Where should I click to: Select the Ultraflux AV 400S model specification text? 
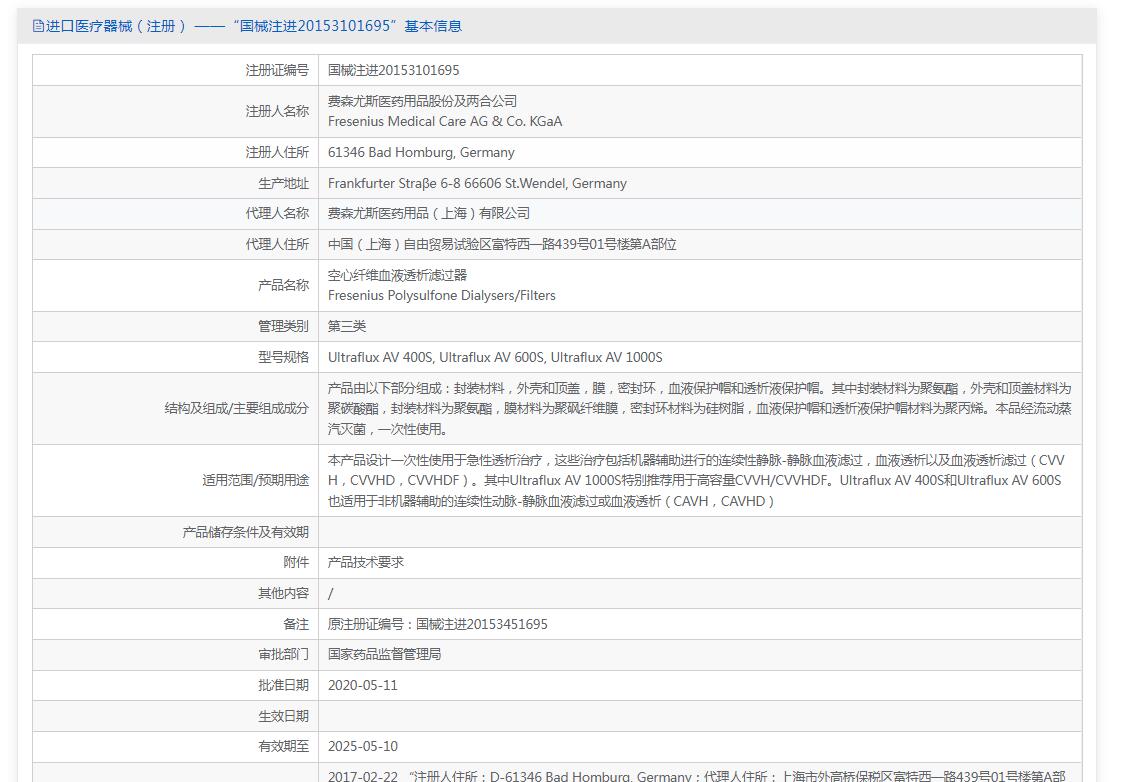pos(495,357)
